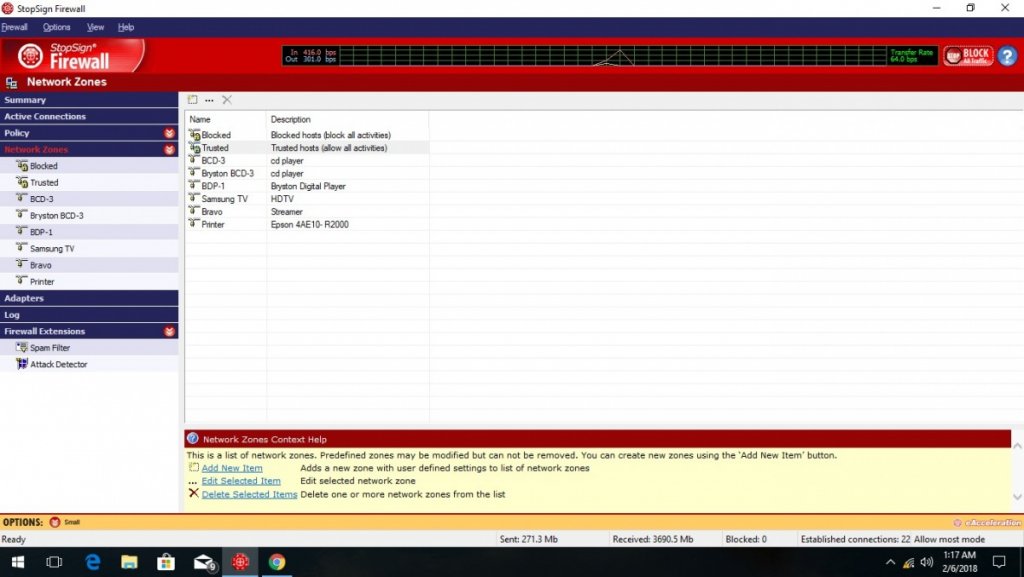The height and width of the screenshot is (577, 1024).
Task: Click the volume speaker tray icon
Action: (926, 562)
